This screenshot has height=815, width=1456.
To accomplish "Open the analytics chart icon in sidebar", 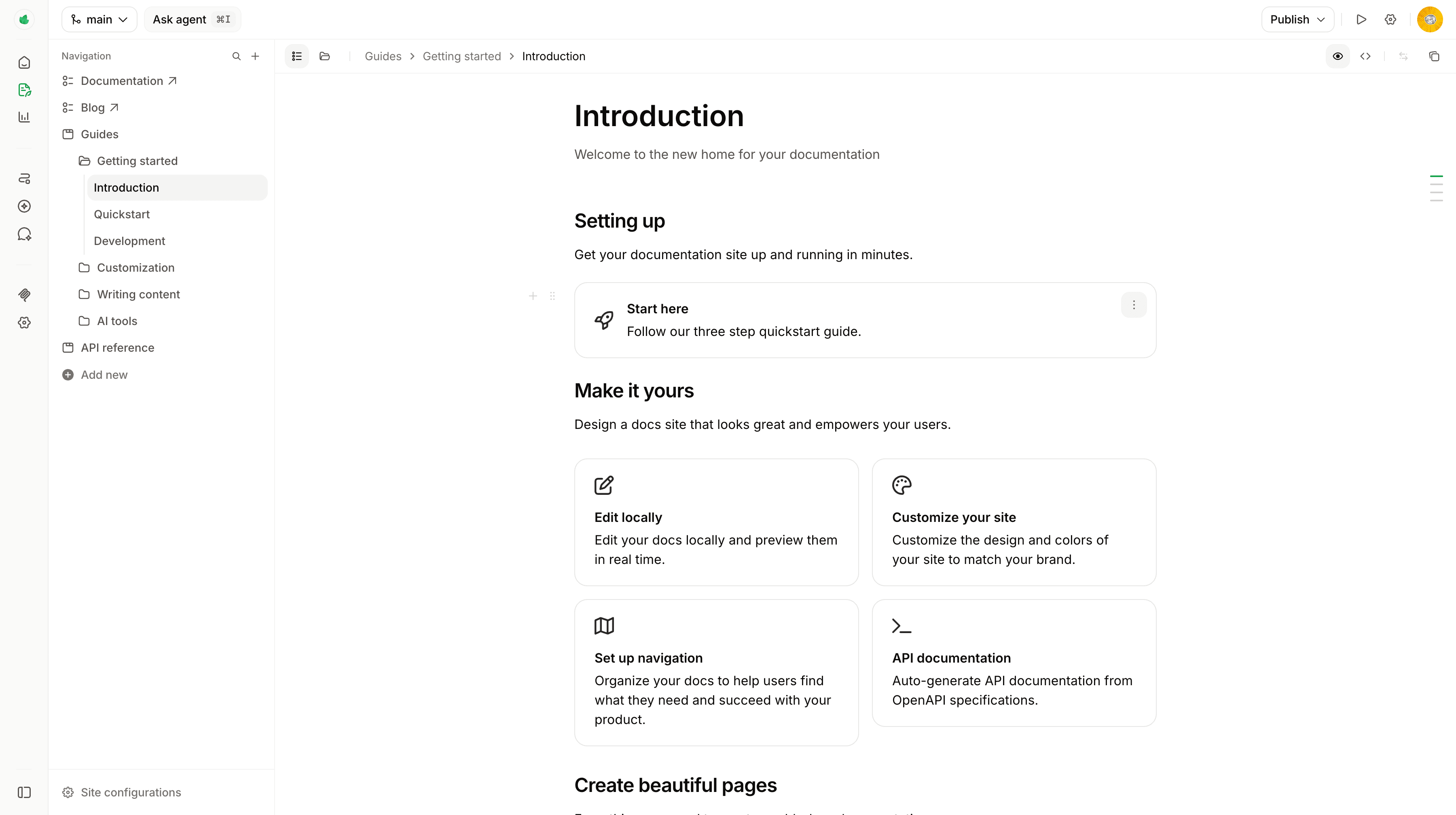I will 24,117.
